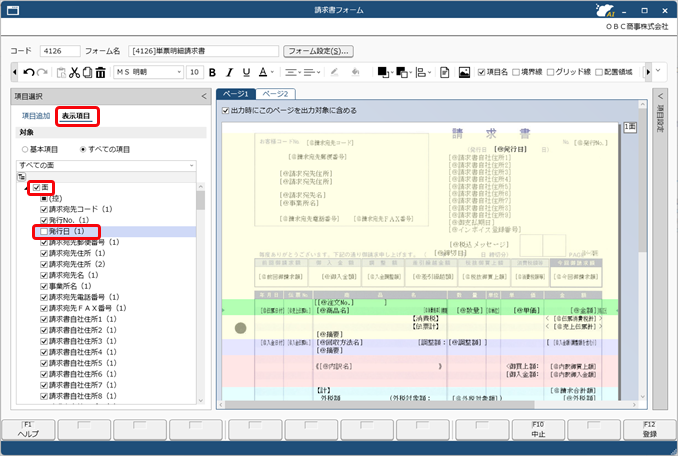This screenshot has height=456, width=678.
Task: Click the insert text document icon
Action: [445, 72]
